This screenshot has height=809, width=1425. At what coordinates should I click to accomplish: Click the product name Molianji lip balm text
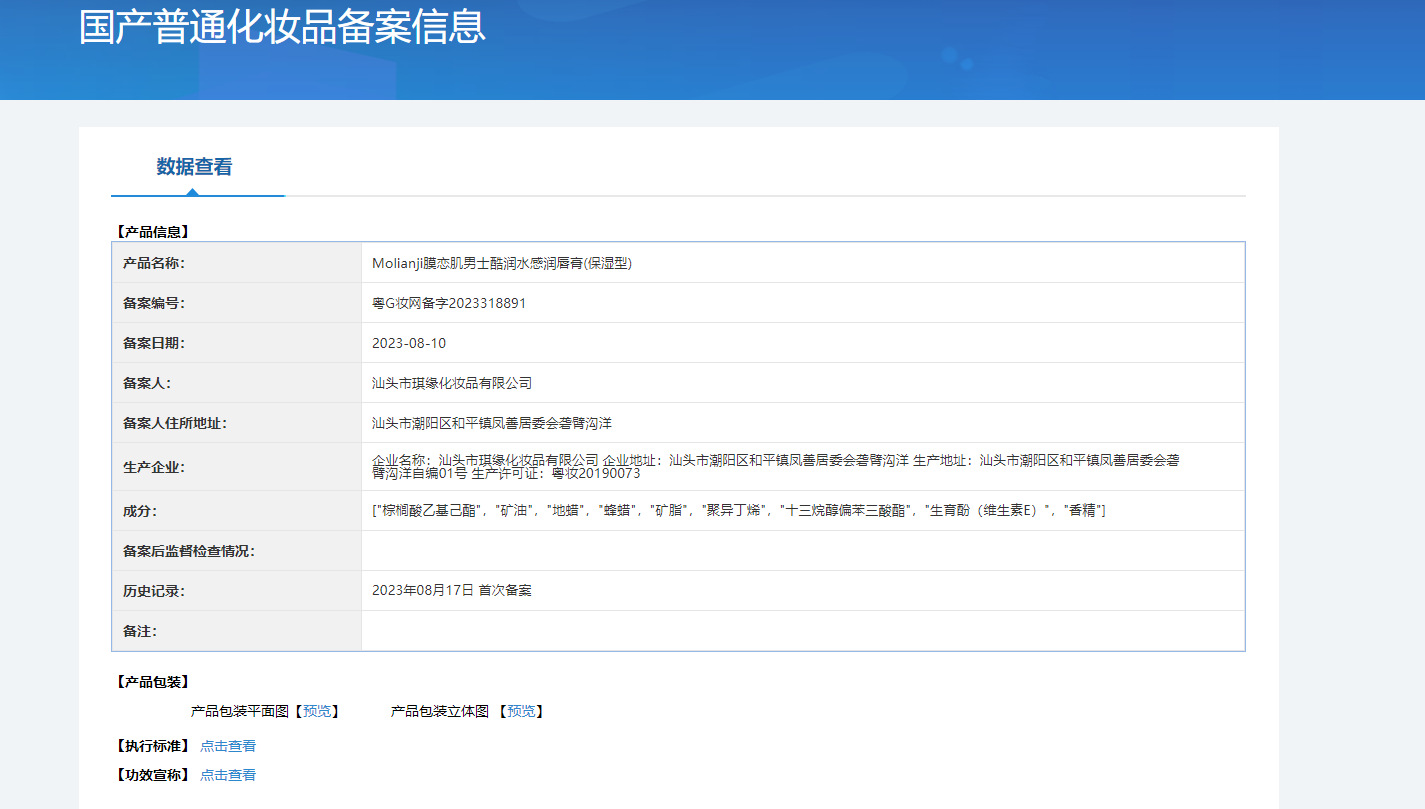pos(502,263)
